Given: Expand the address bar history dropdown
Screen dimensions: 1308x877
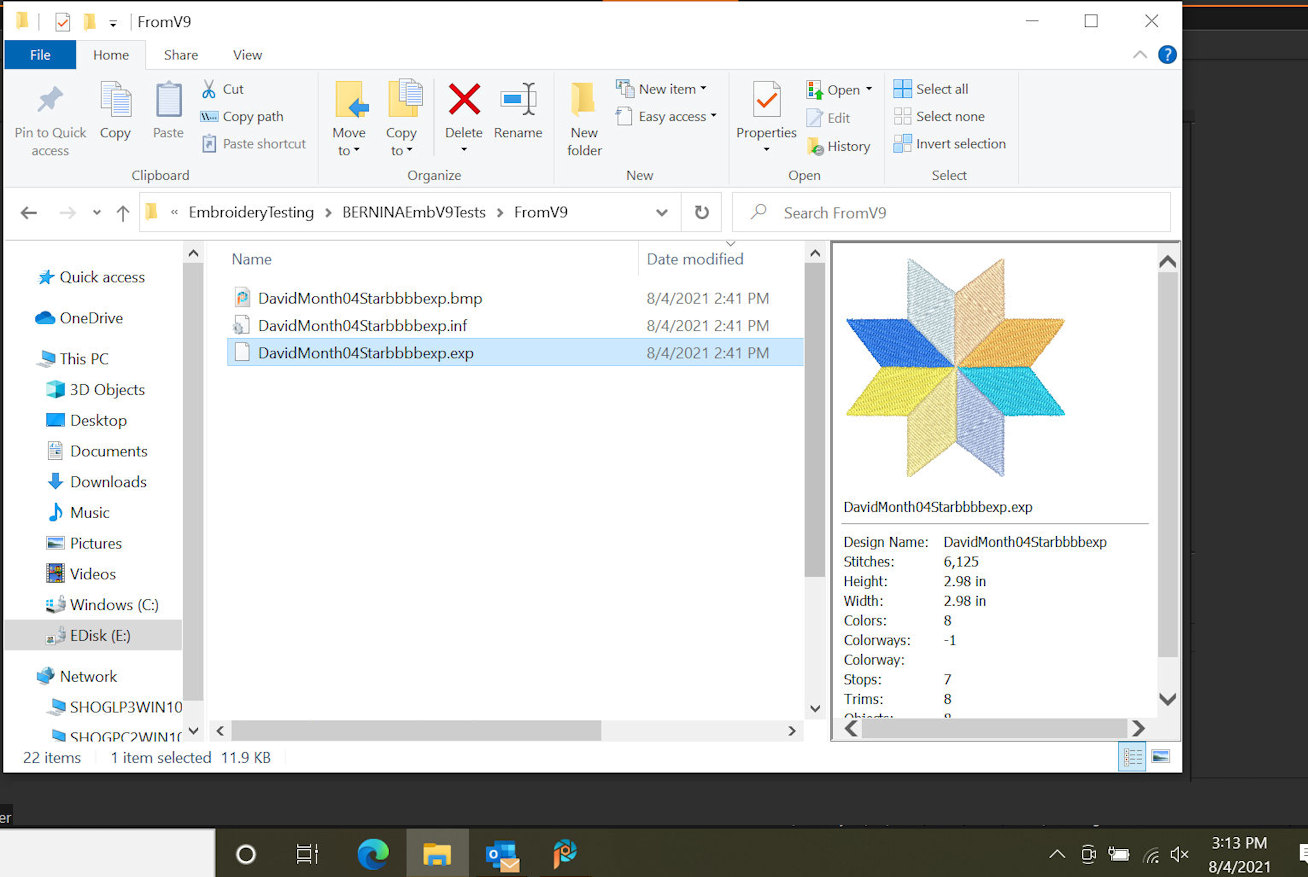Looking at the screenshot, I should coord(661,212).
